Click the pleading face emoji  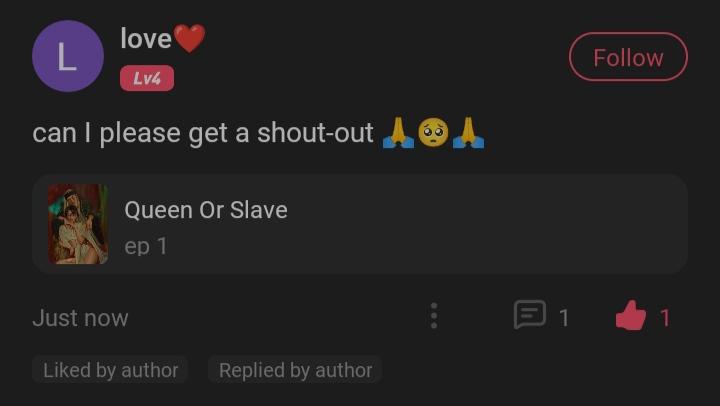[x=433, y=133]
